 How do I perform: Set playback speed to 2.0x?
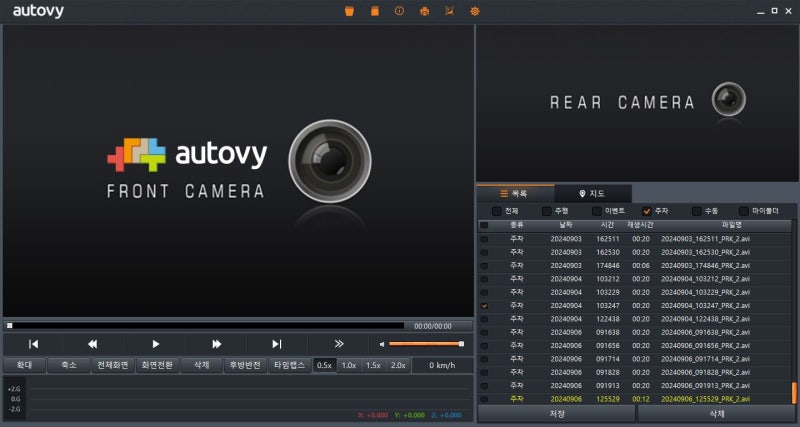point(398,365)
